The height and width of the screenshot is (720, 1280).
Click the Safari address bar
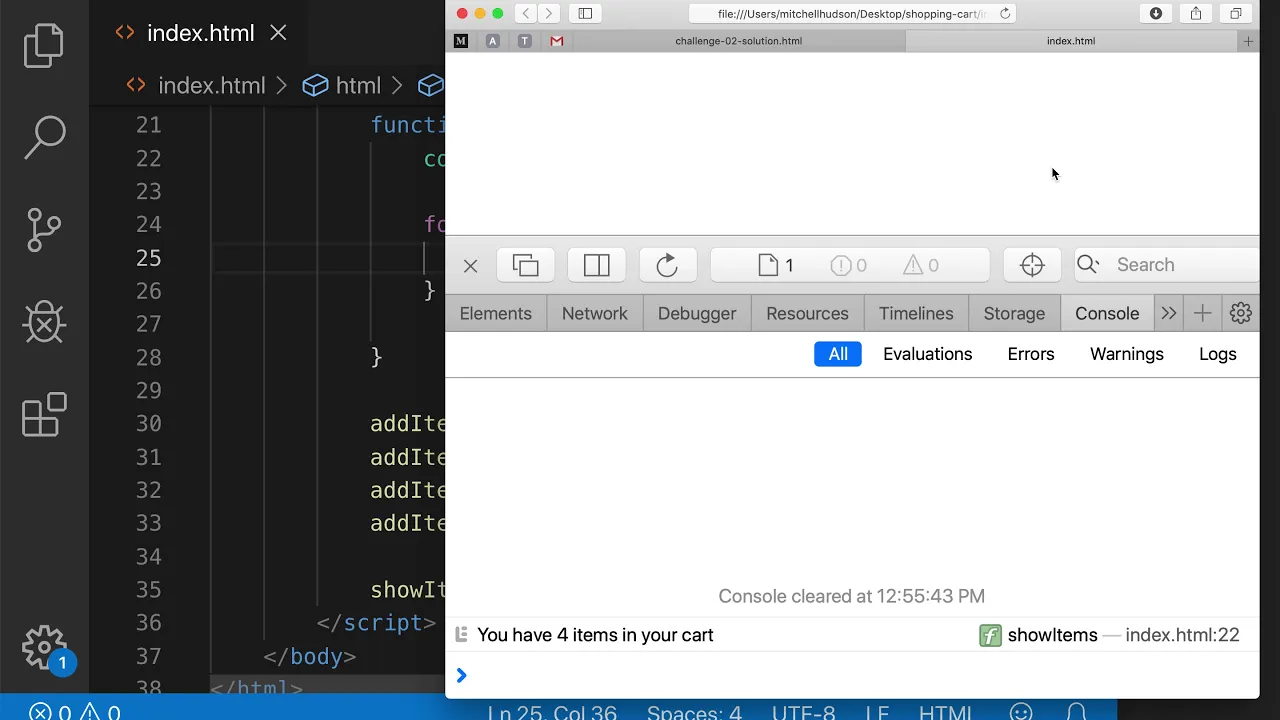[x=852, y=13]
